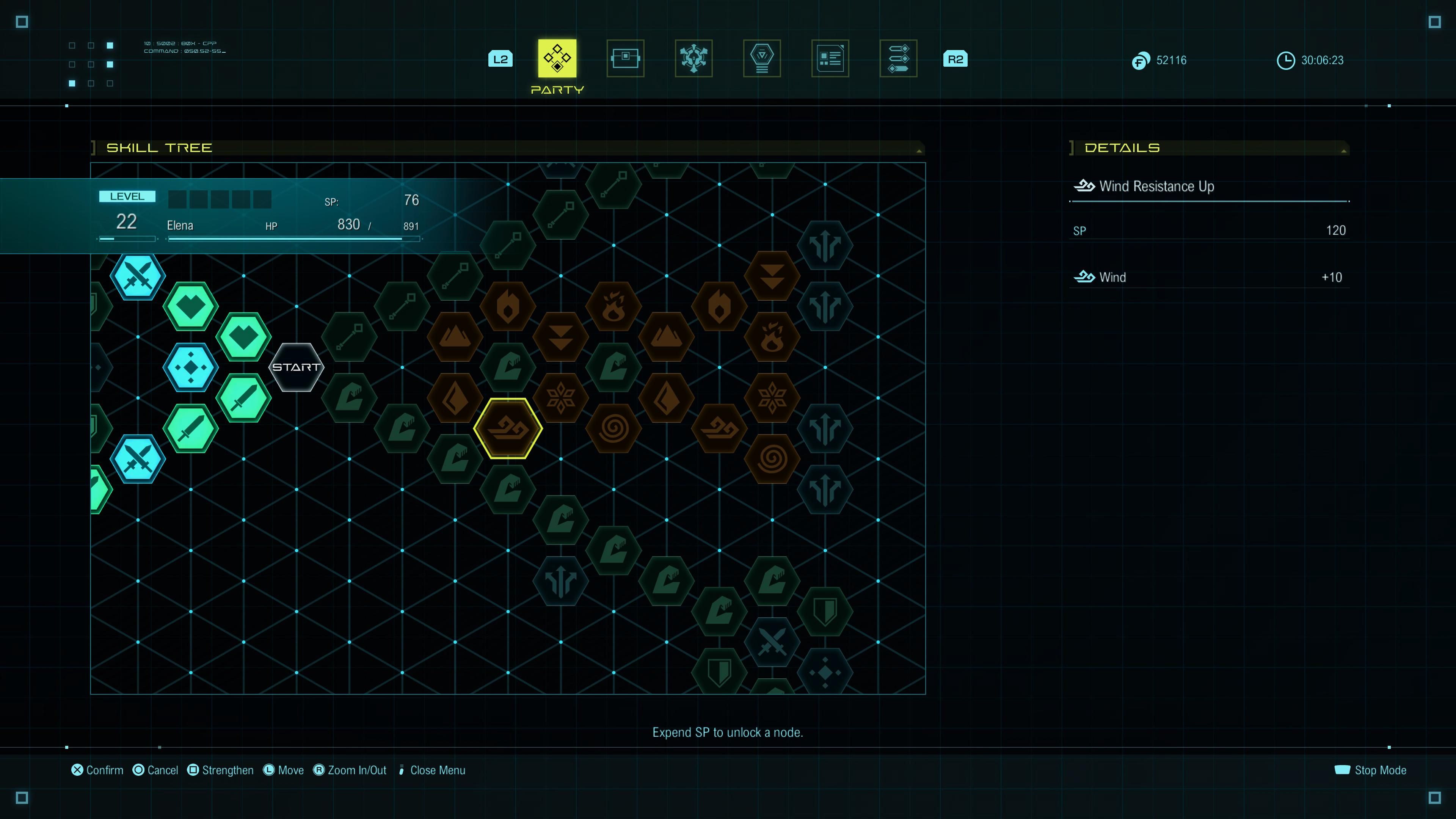Click the playtime 30:06:23
Image resolution: width=1456 pixels, height=819 pixels.
1322,60
